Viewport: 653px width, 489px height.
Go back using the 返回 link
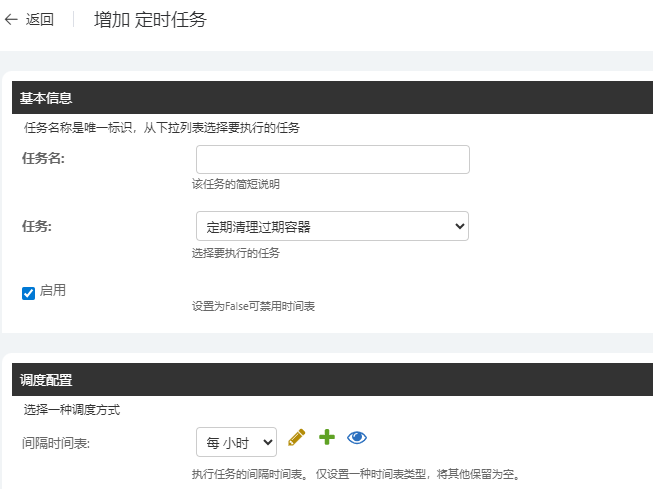42,20
